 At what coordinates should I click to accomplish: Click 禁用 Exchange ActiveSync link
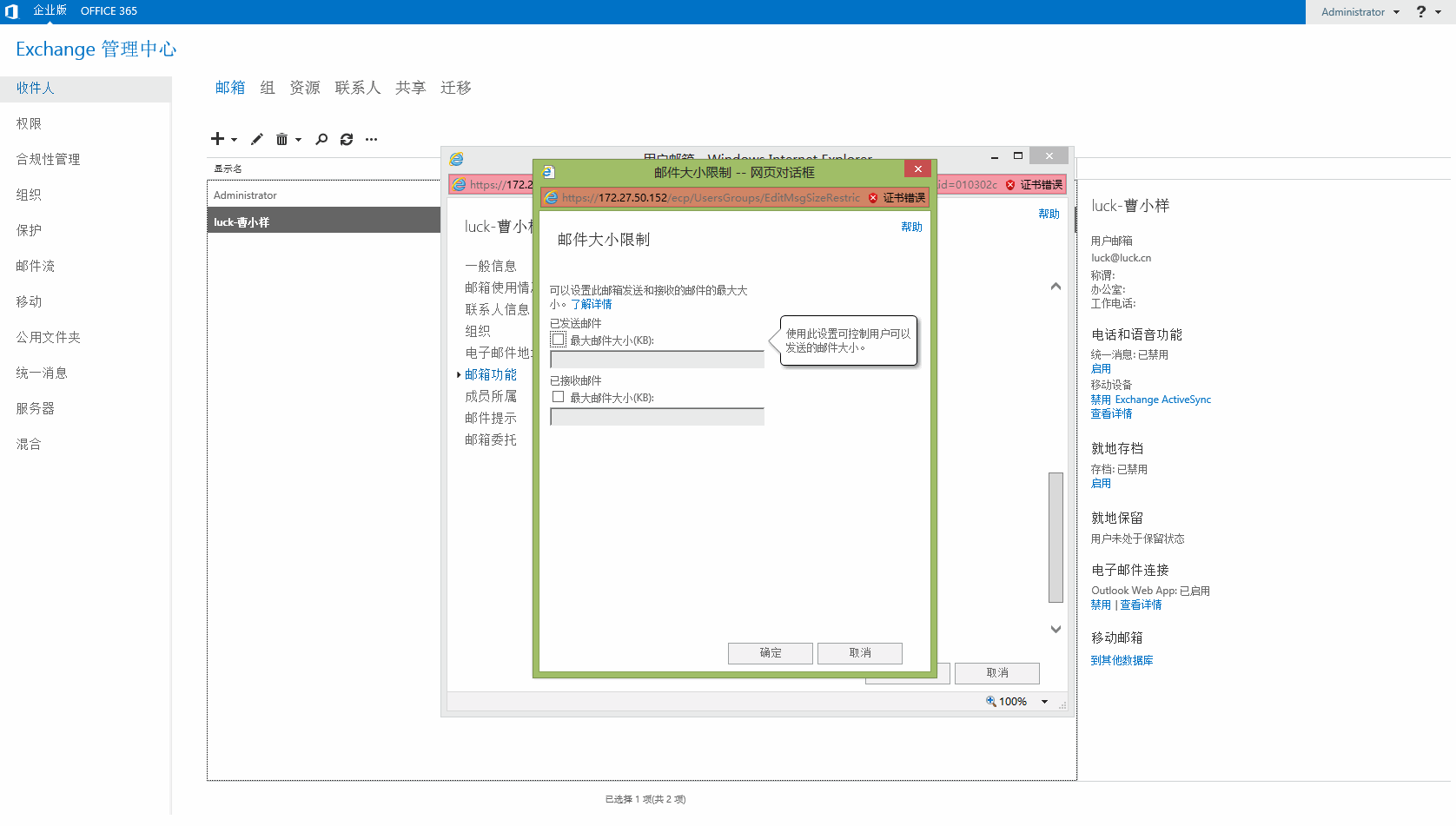click(1151, 400)
